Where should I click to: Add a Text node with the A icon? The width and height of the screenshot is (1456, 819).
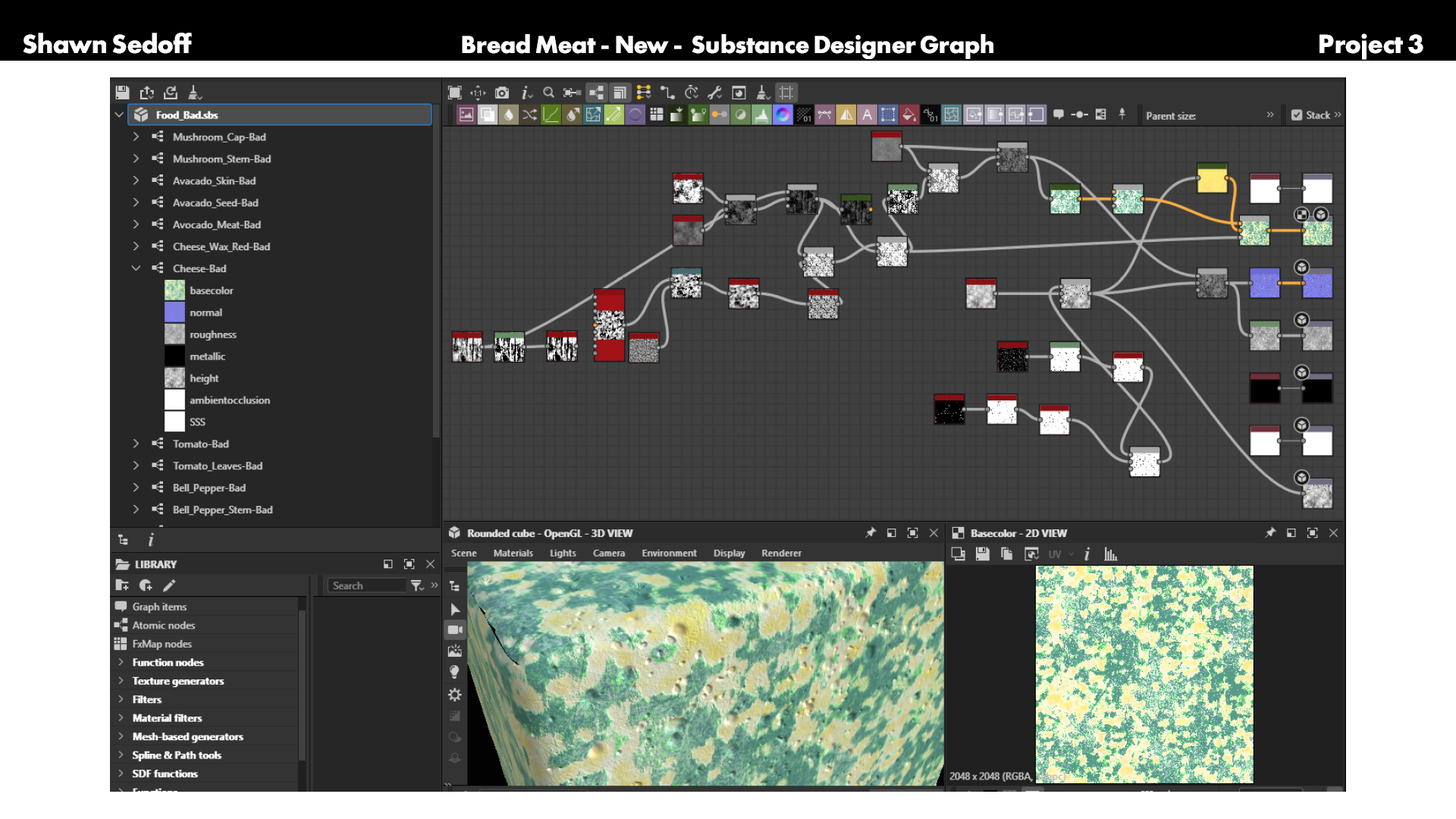tap(867, 115)
